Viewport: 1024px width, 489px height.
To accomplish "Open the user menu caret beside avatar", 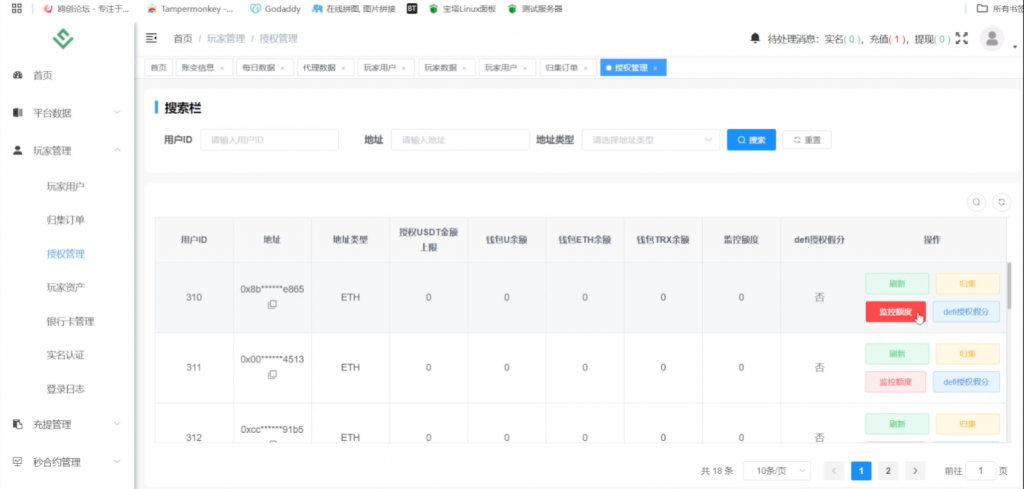I will (x=1014, y=47).
